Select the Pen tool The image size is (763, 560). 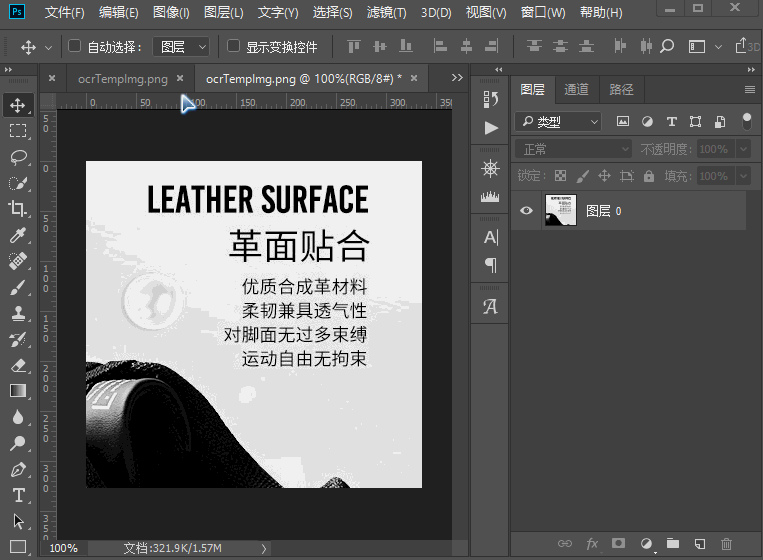click(18, 469)
